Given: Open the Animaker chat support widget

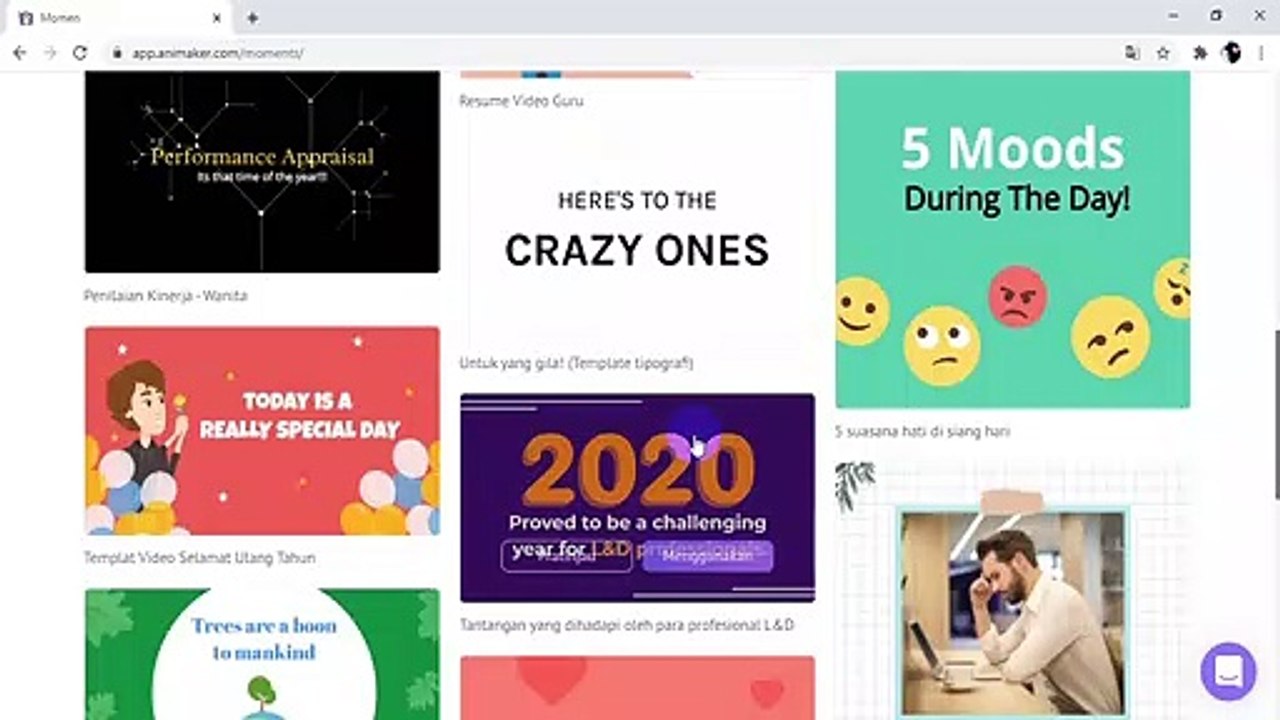Looking at the screenshot, I should [1228, 671].
